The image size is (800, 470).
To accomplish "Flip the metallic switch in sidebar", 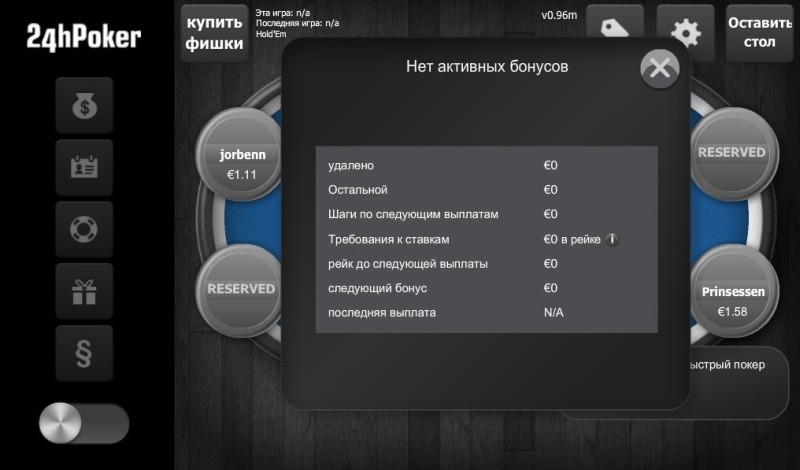I will [x=84, y=423].
